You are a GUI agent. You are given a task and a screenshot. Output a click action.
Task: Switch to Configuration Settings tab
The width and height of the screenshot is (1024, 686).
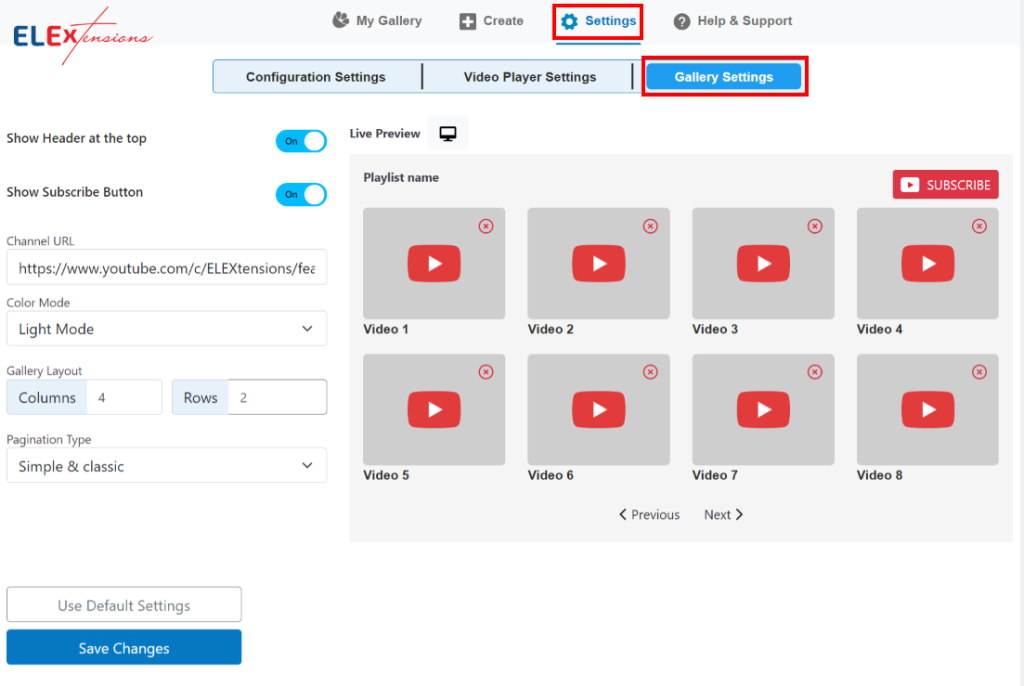tap(316, 77)
